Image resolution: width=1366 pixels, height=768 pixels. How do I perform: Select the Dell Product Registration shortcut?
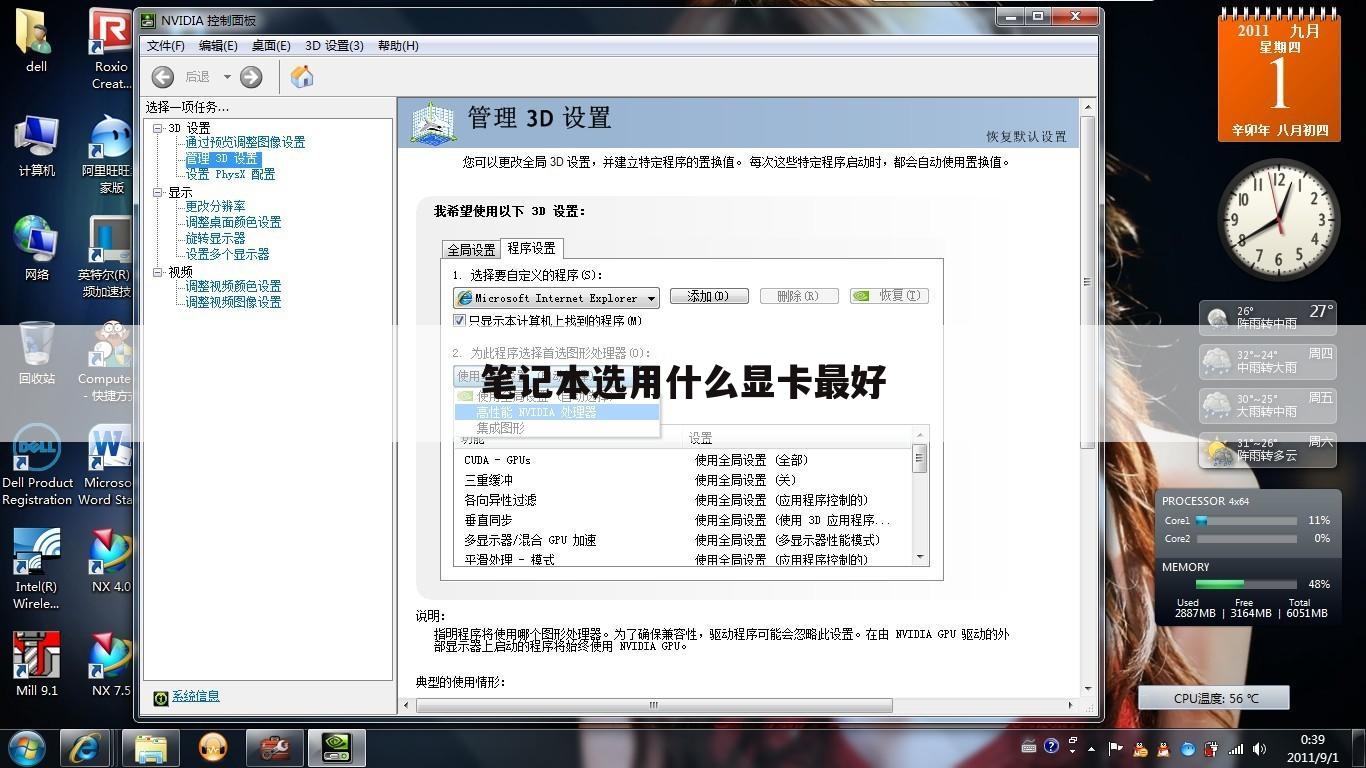(37, 466)
